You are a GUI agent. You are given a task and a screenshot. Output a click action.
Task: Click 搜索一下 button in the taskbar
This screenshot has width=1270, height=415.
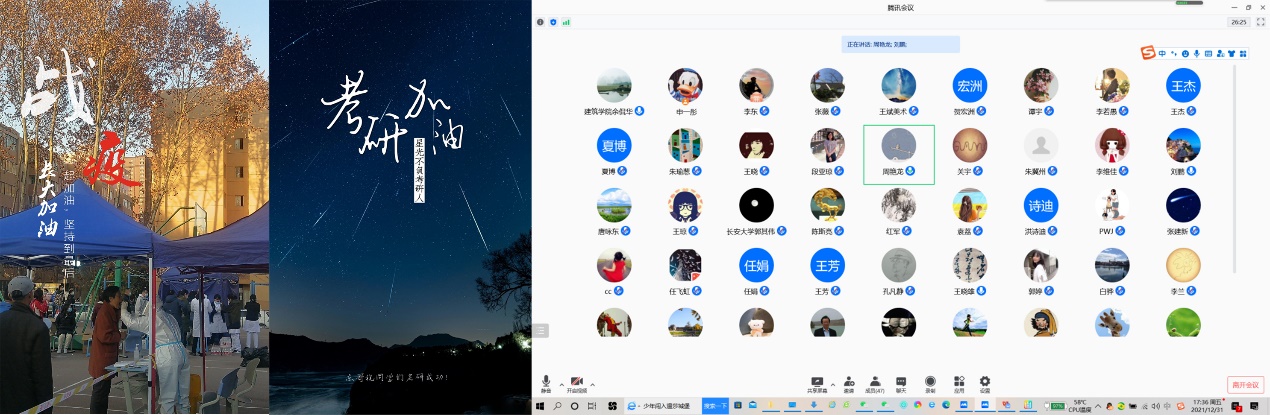[x=715, y=406]
